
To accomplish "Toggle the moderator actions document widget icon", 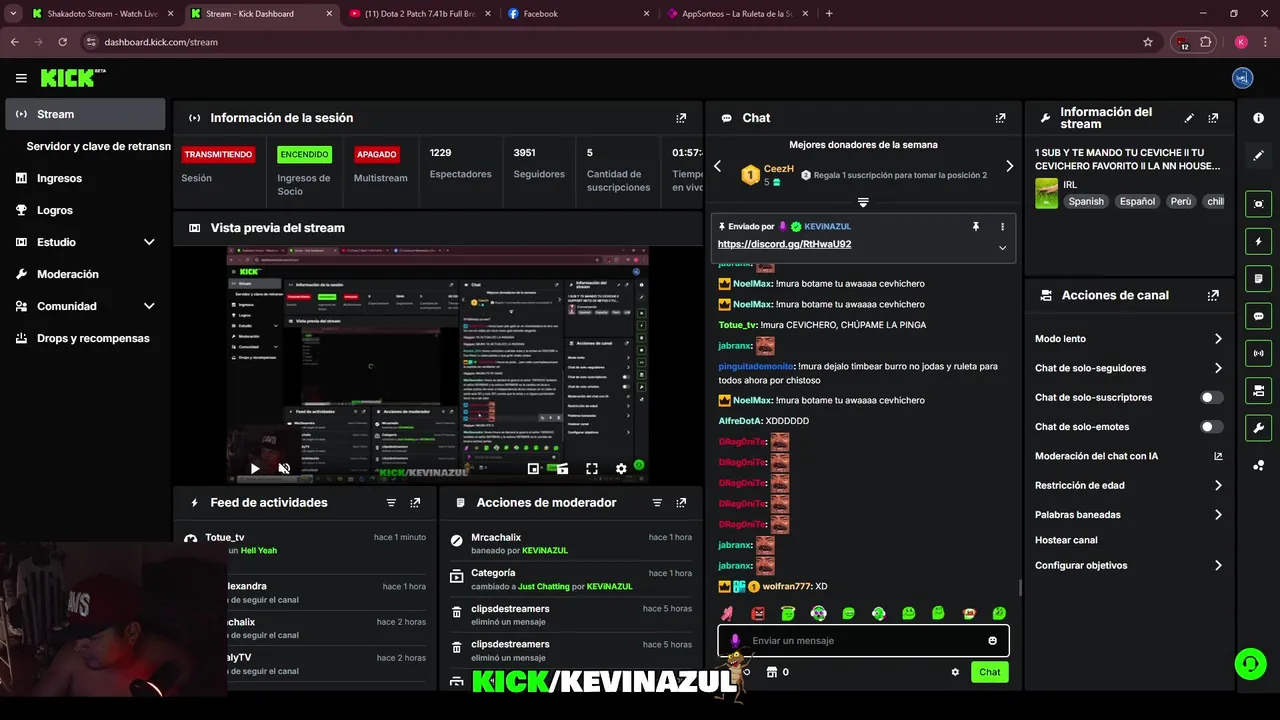I will [1258, 278].
